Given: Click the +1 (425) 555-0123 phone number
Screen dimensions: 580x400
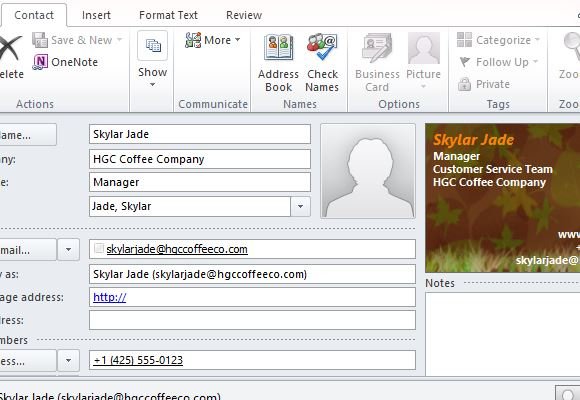Looking at the screenshot, I should 138,360.
